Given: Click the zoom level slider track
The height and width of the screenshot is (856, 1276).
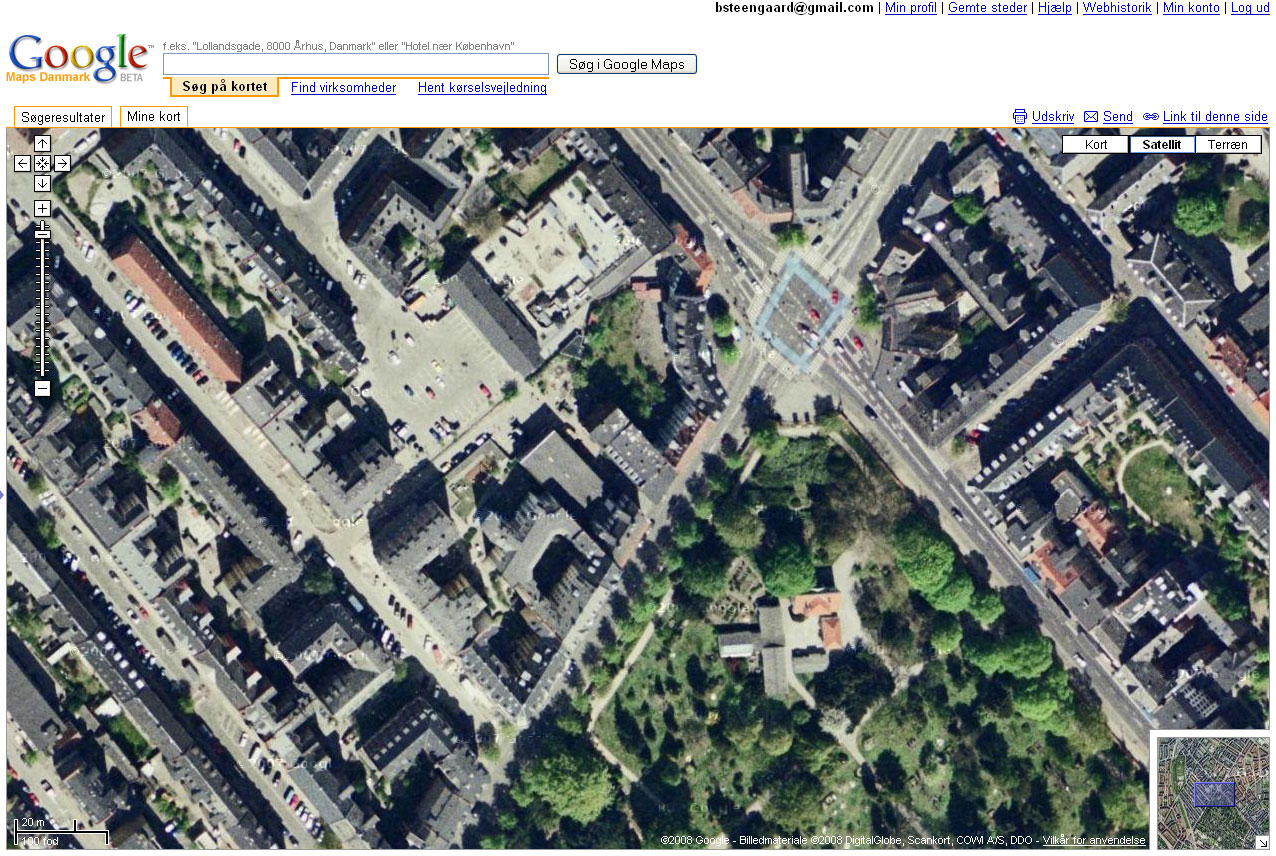Looking at the screenshot, I should click(42, 300).
